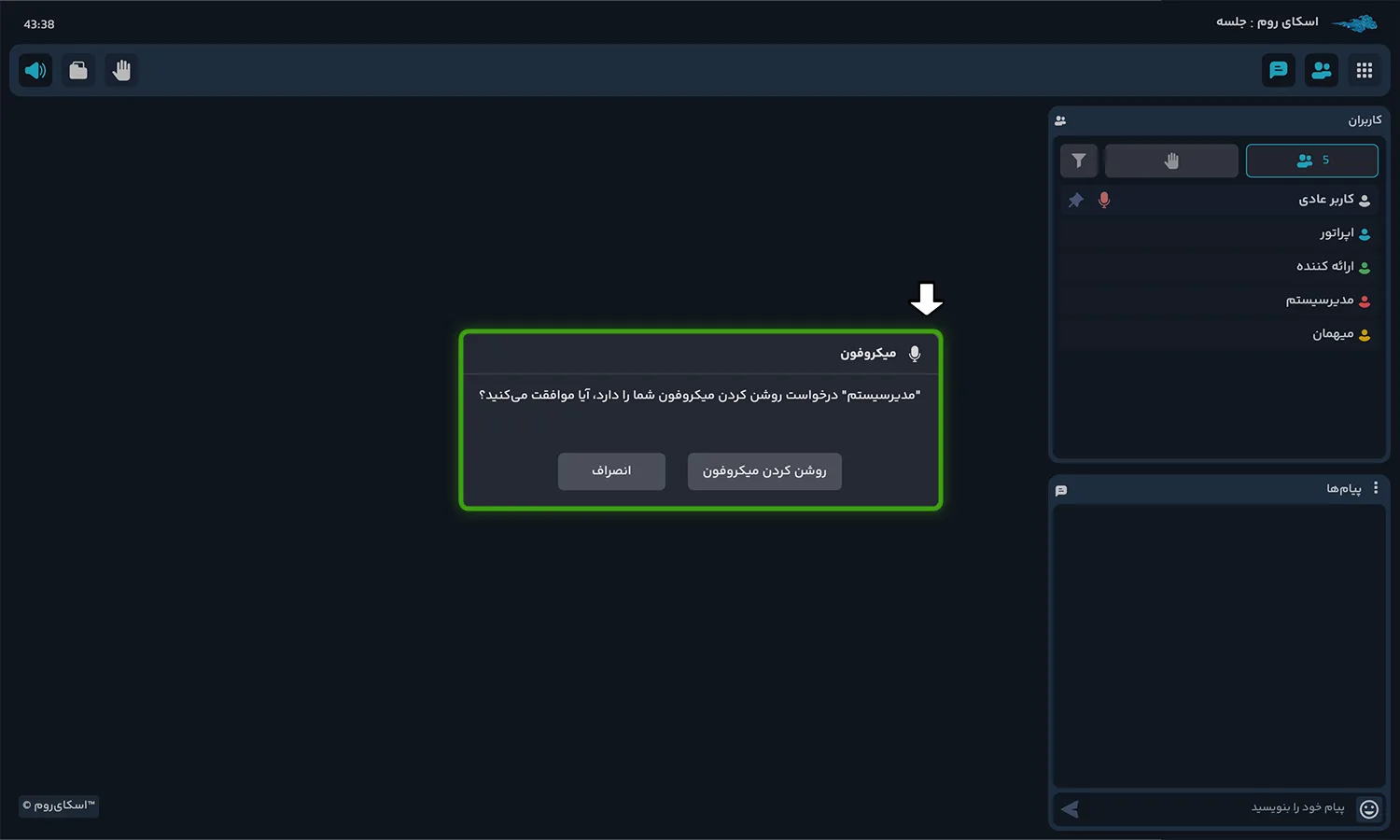Open messages panel three-dot options menu

tap(1376, 488)
